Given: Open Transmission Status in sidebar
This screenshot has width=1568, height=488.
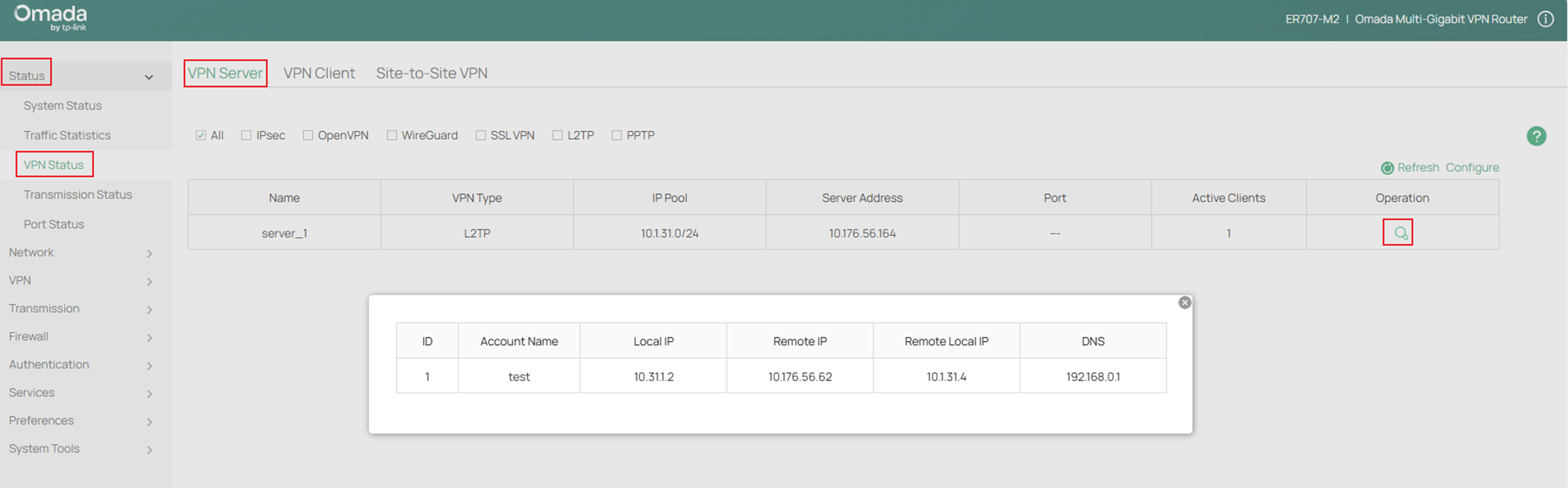Looking at the screenshot, I should (x=78, y=194).
